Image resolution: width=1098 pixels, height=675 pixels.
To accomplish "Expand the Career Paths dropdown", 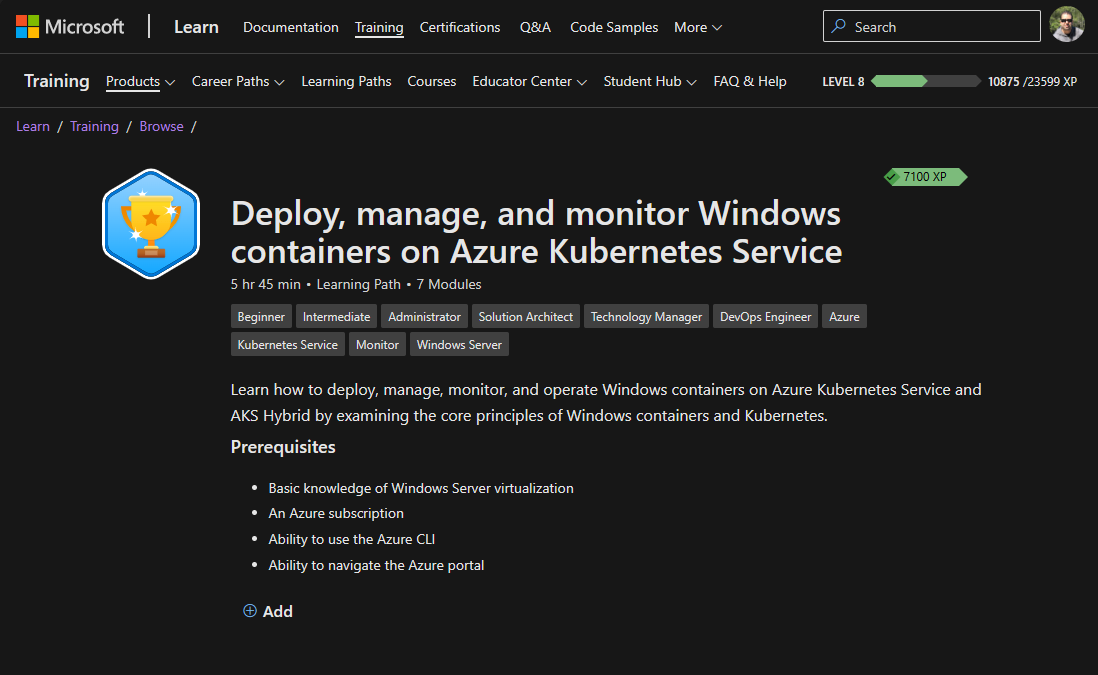I will point(238,82).
